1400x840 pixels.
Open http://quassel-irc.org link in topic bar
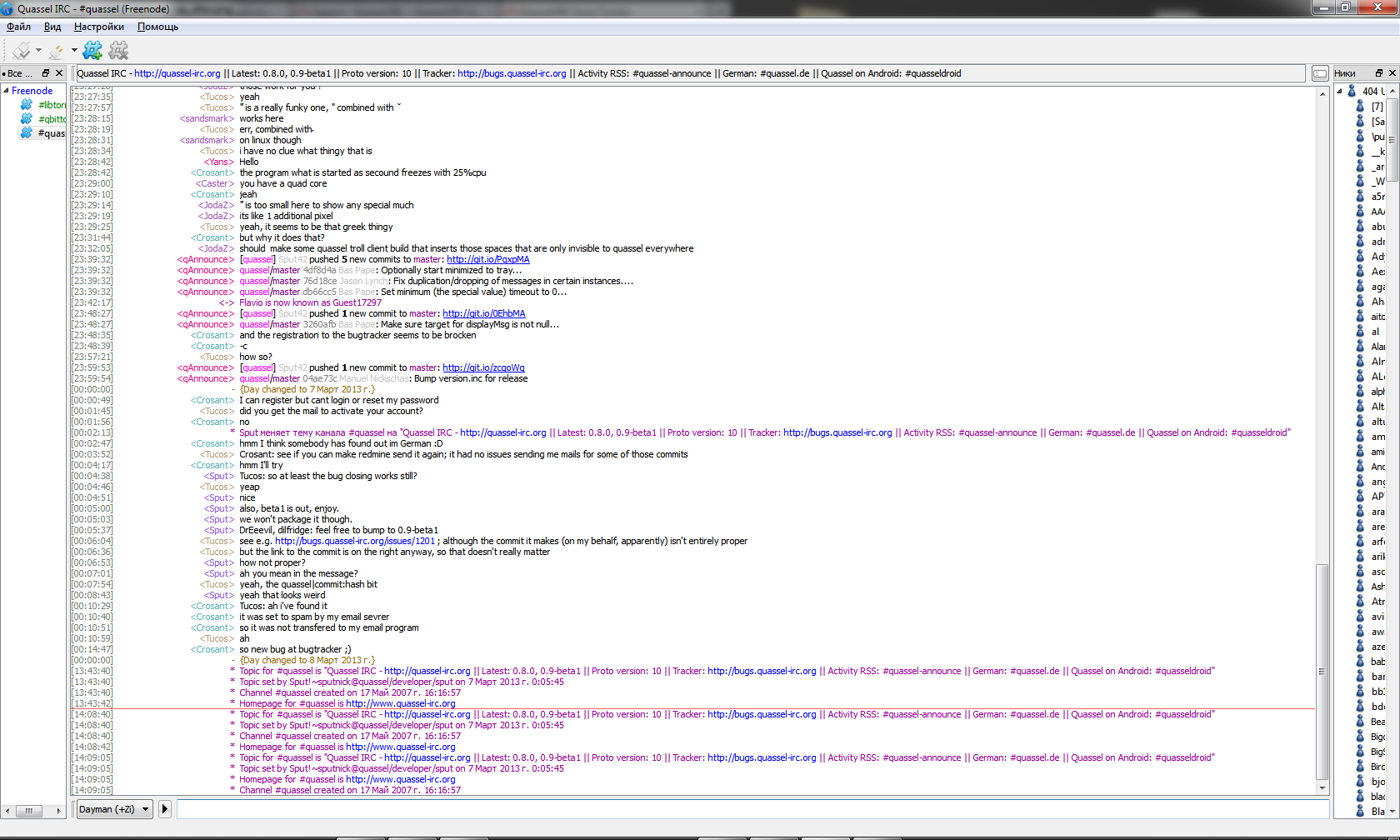click(x=177, y=73)
